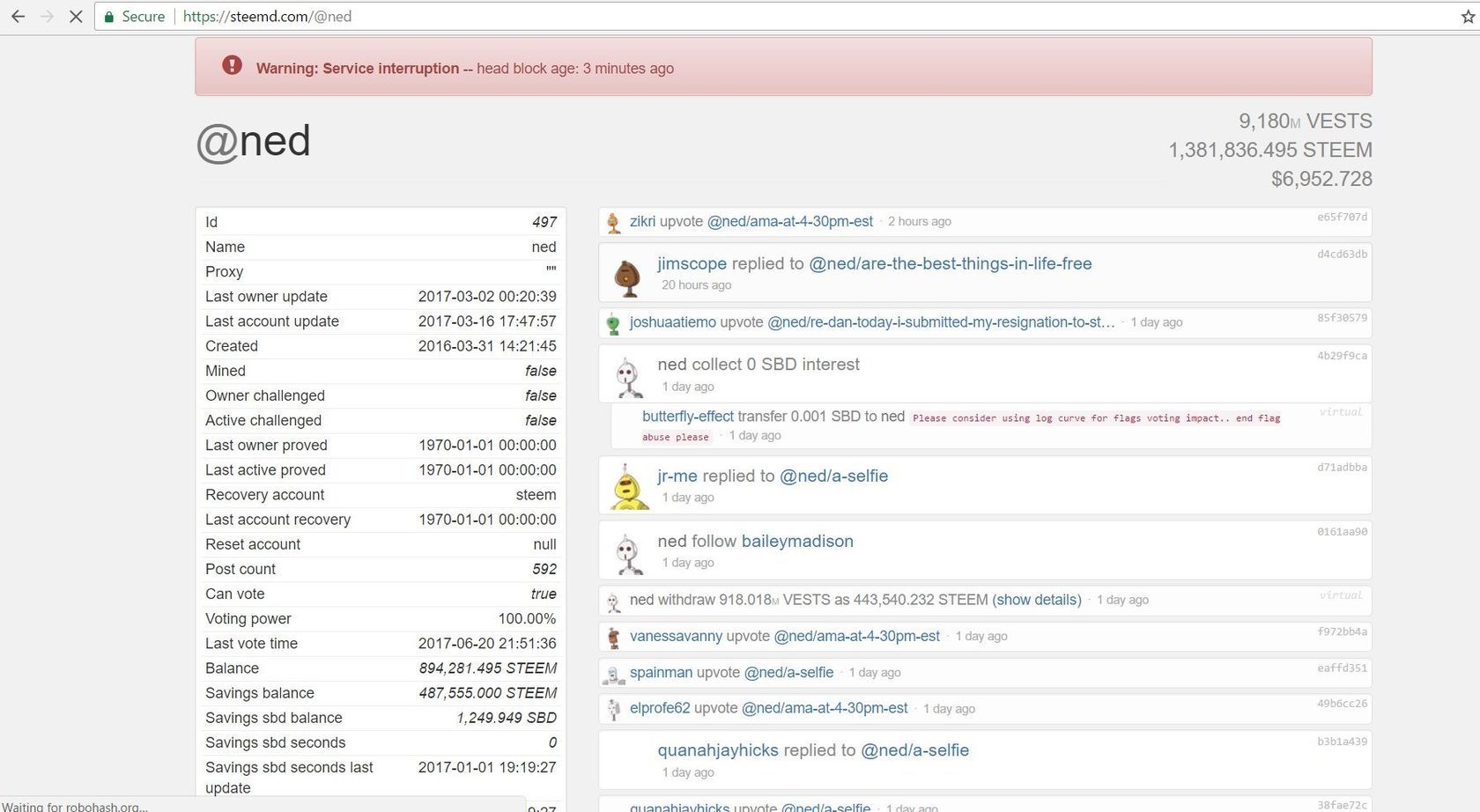Open transaction hash 85f30579
Image resolution: width=1480 pixels, height=812 pixels.
(x=1343, y=317)
